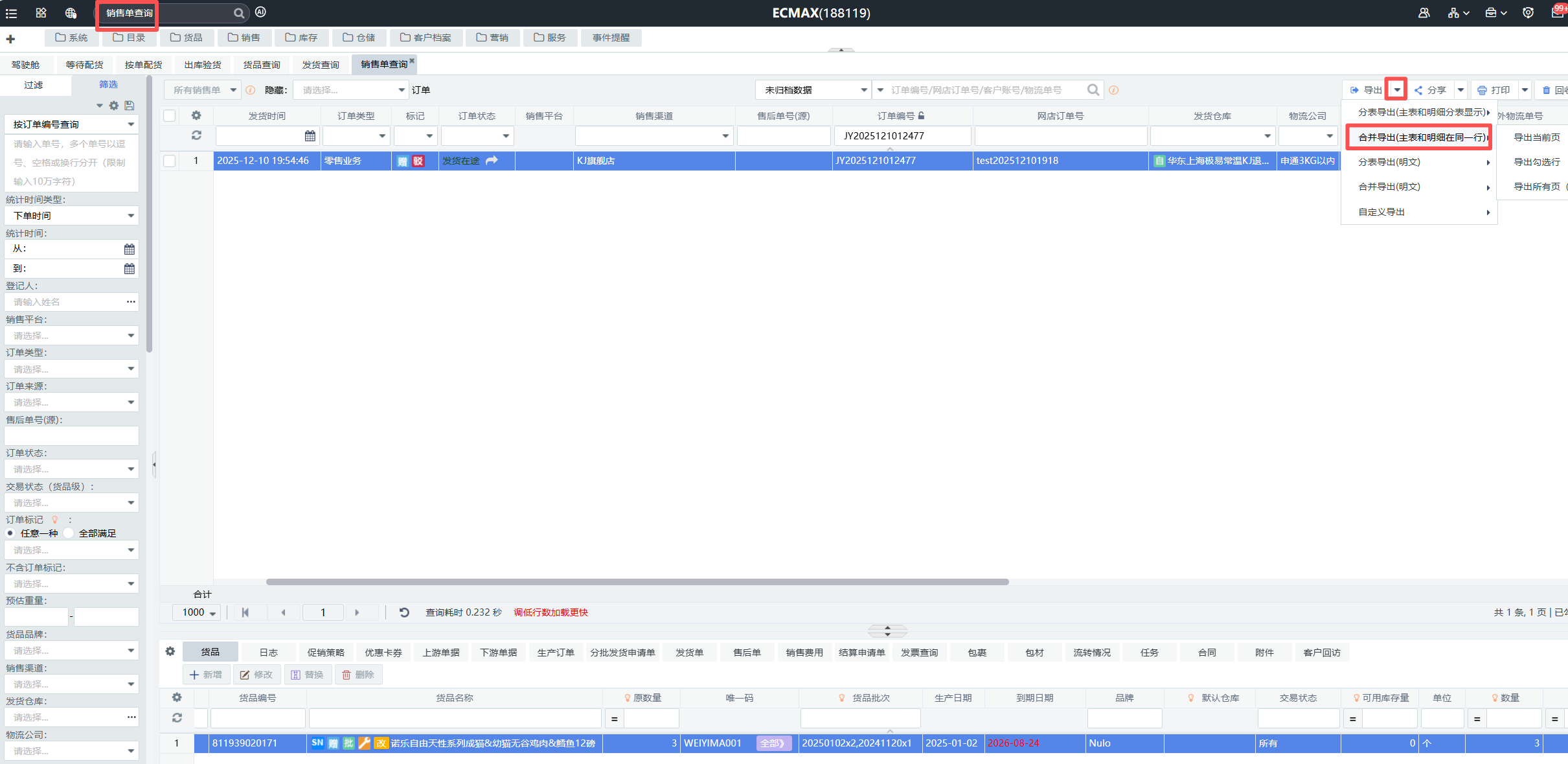Open the apps grid icon in top bar

(41, 13)
